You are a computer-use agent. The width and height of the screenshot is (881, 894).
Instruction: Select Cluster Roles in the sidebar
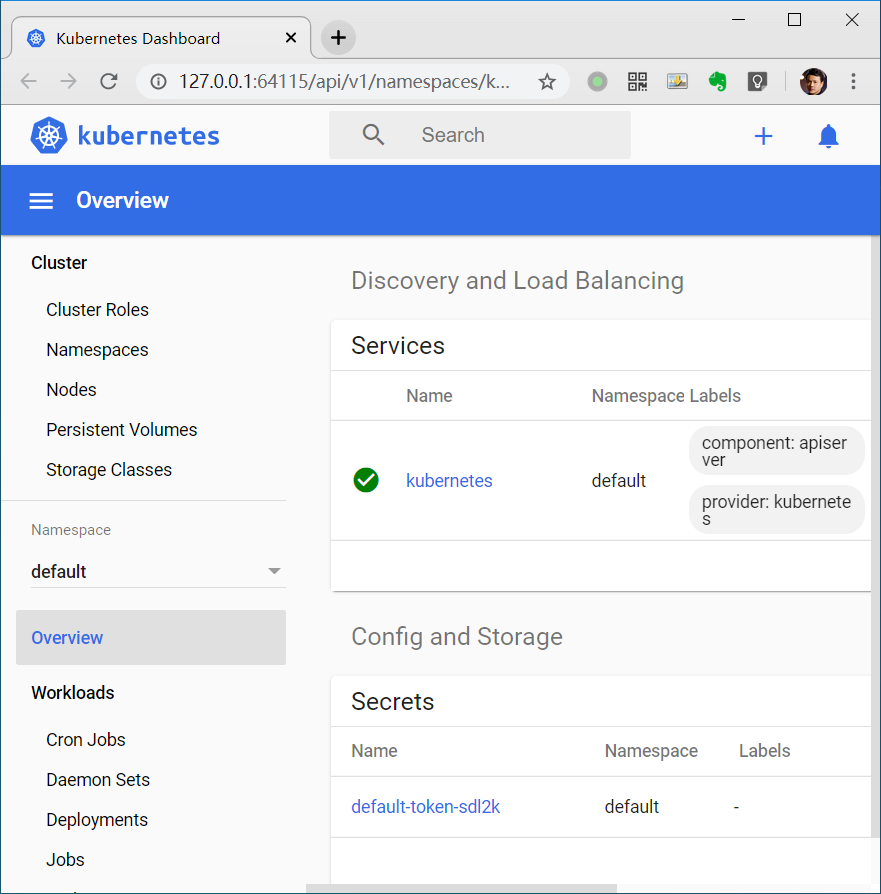click(97, 310)
